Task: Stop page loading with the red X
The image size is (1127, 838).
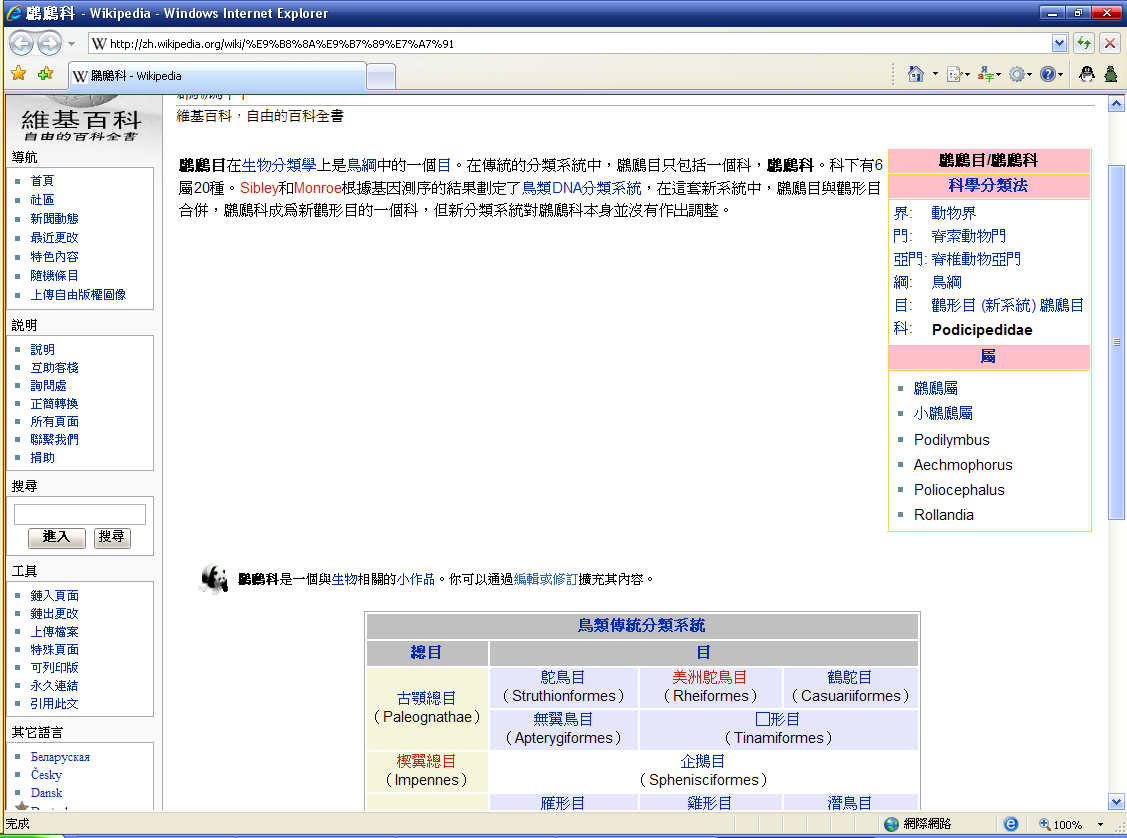Action: tap(1109, 44)
